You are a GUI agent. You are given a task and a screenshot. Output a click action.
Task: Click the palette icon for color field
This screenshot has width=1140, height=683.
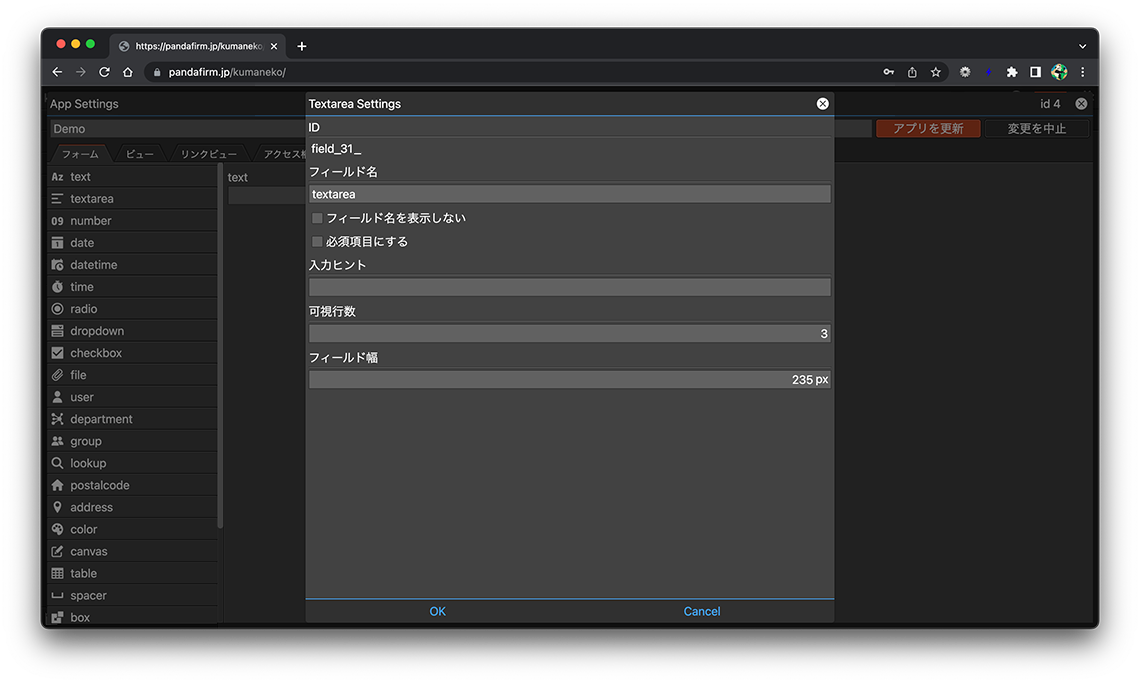[x=57, y=529]
